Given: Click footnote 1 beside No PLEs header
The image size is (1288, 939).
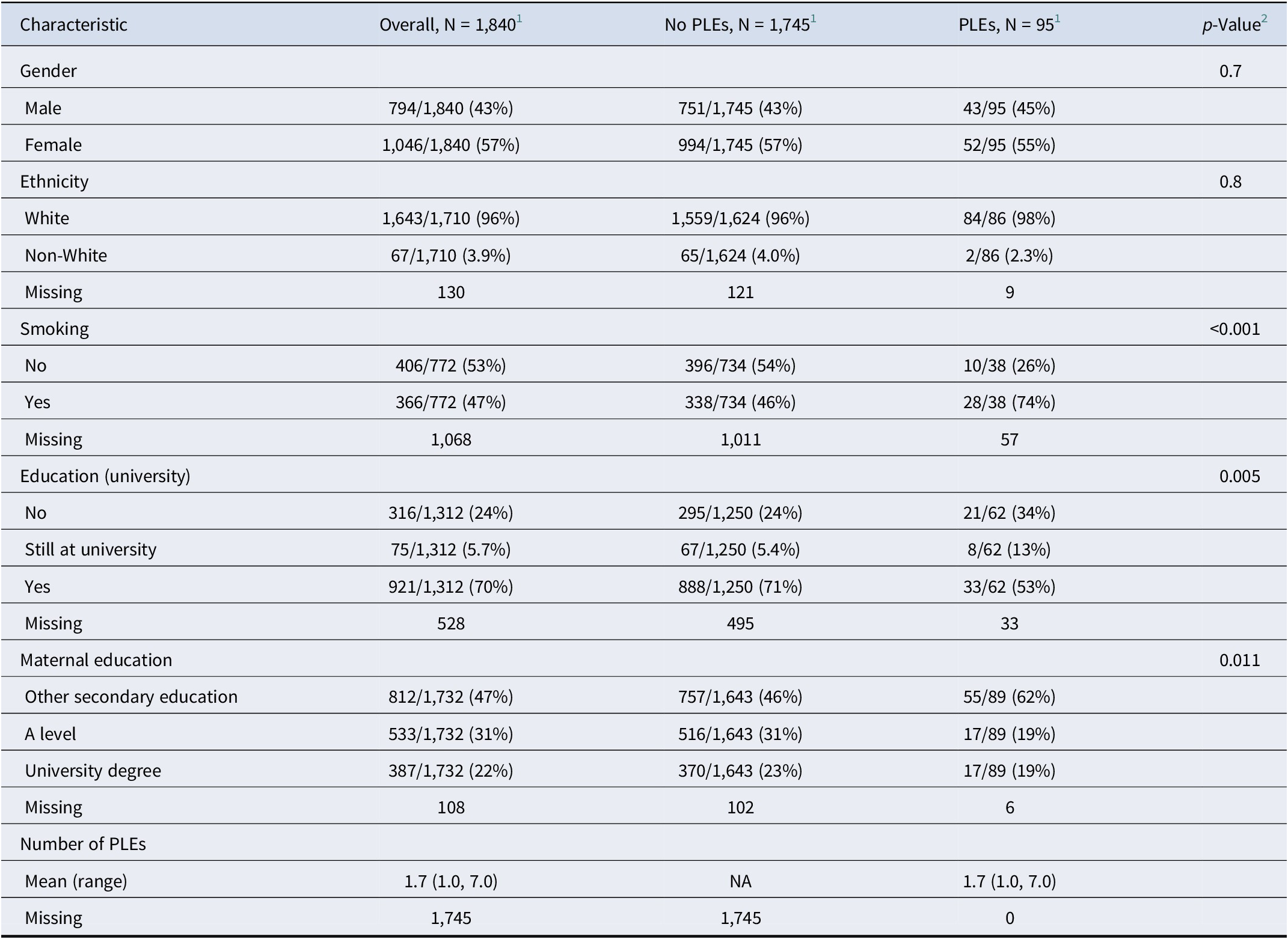Looking at the screenshot, I should pyautogui.click(x=814, y=19).
